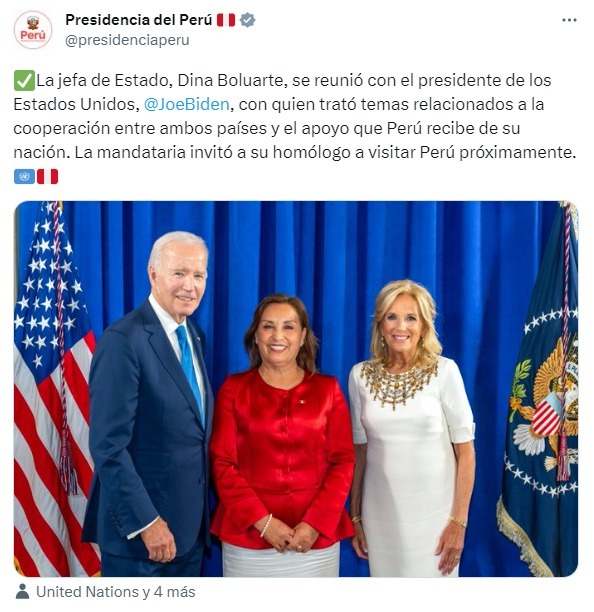The height and width of the screenshot is (612, 594).
Task: Click the person icon beside tagged accounts
Action: (23, 592)
